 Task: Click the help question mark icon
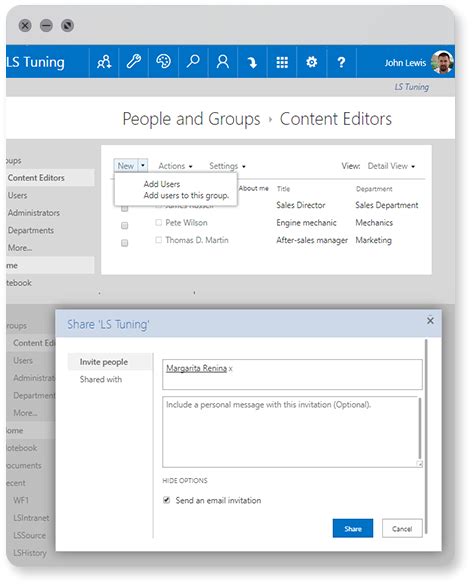coord(341,62)
